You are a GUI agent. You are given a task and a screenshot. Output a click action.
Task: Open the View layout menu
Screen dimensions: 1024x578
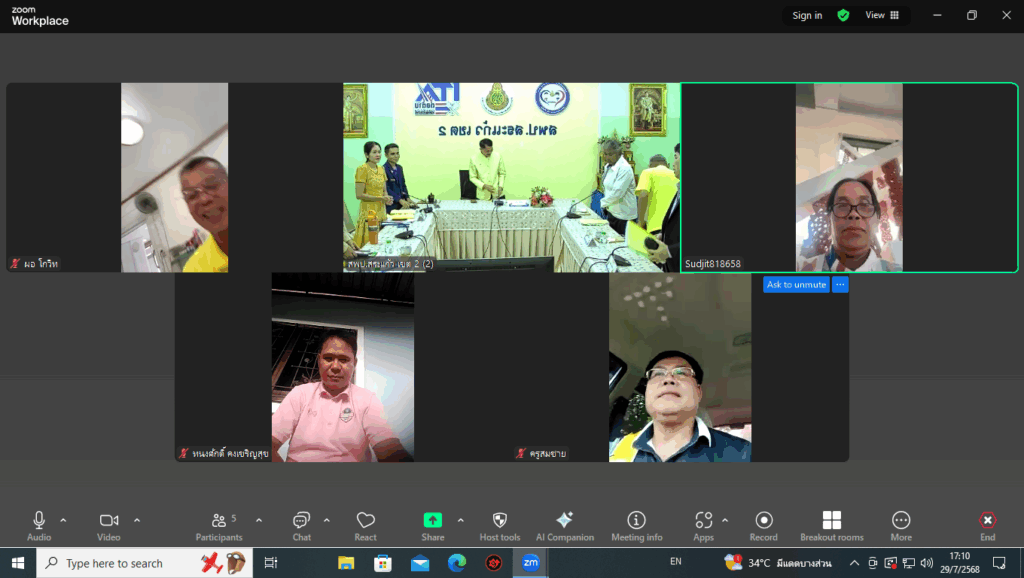point(881,15)
